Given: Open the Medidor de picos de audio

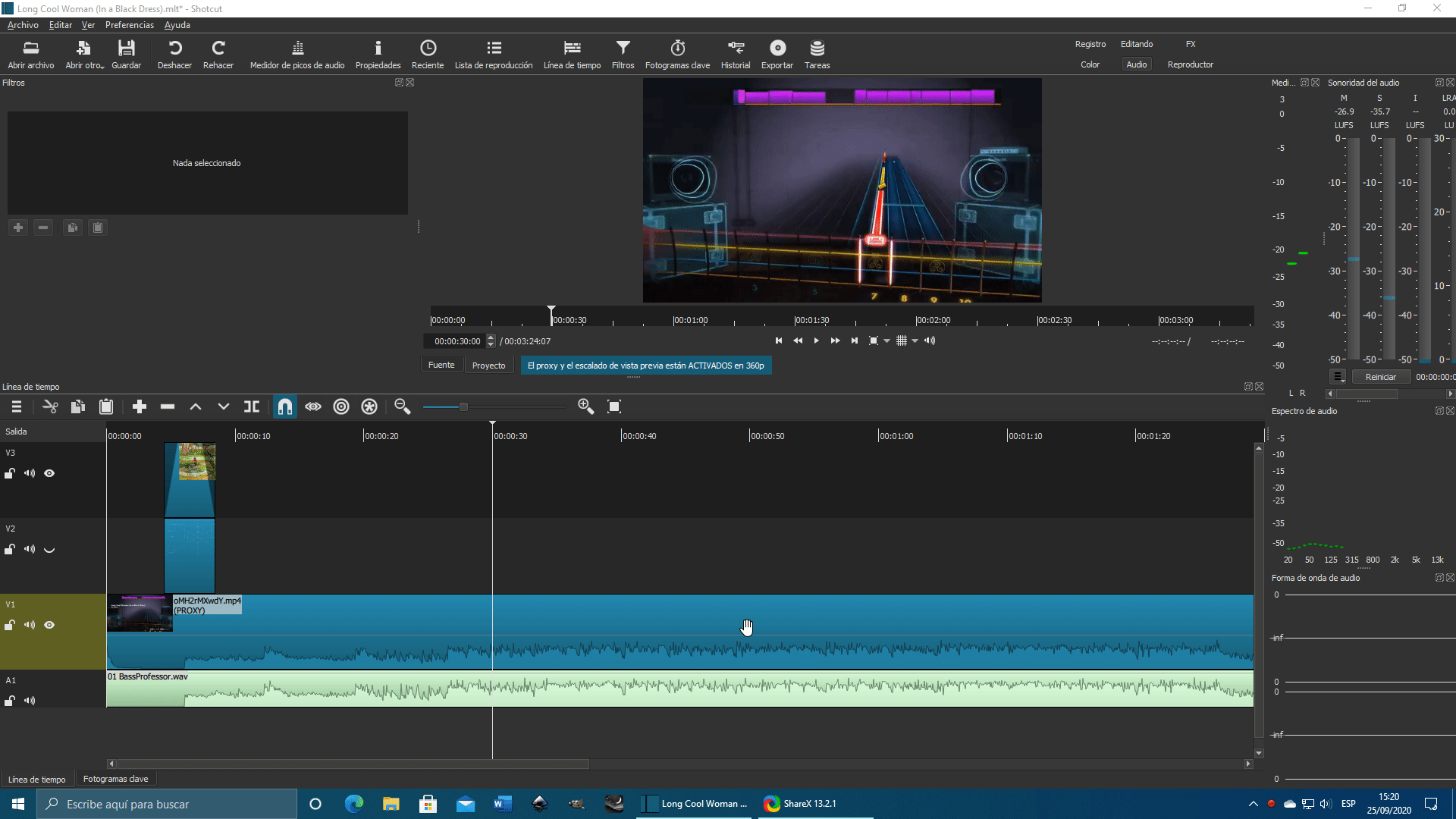Looking at the screenshot, I should point(297,55).
